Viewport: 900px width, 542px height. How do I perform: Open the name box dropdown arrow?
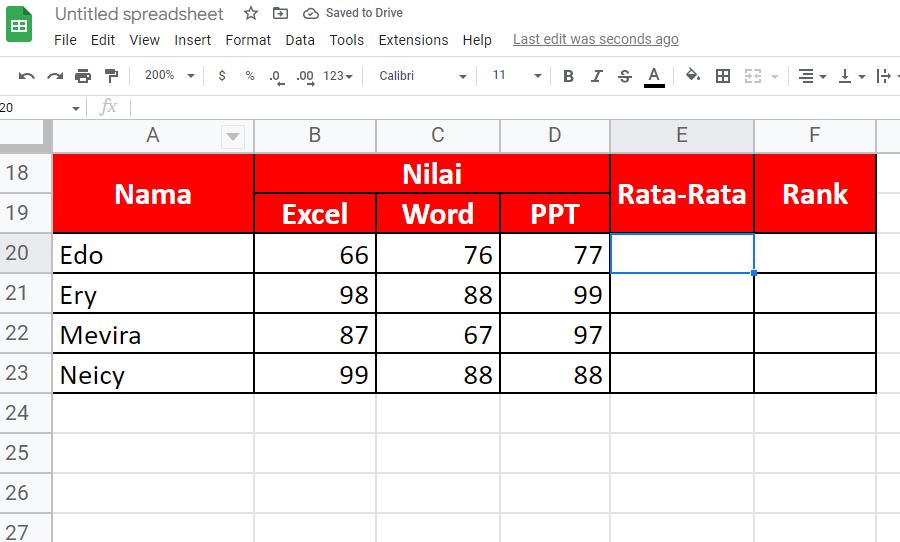76,109
